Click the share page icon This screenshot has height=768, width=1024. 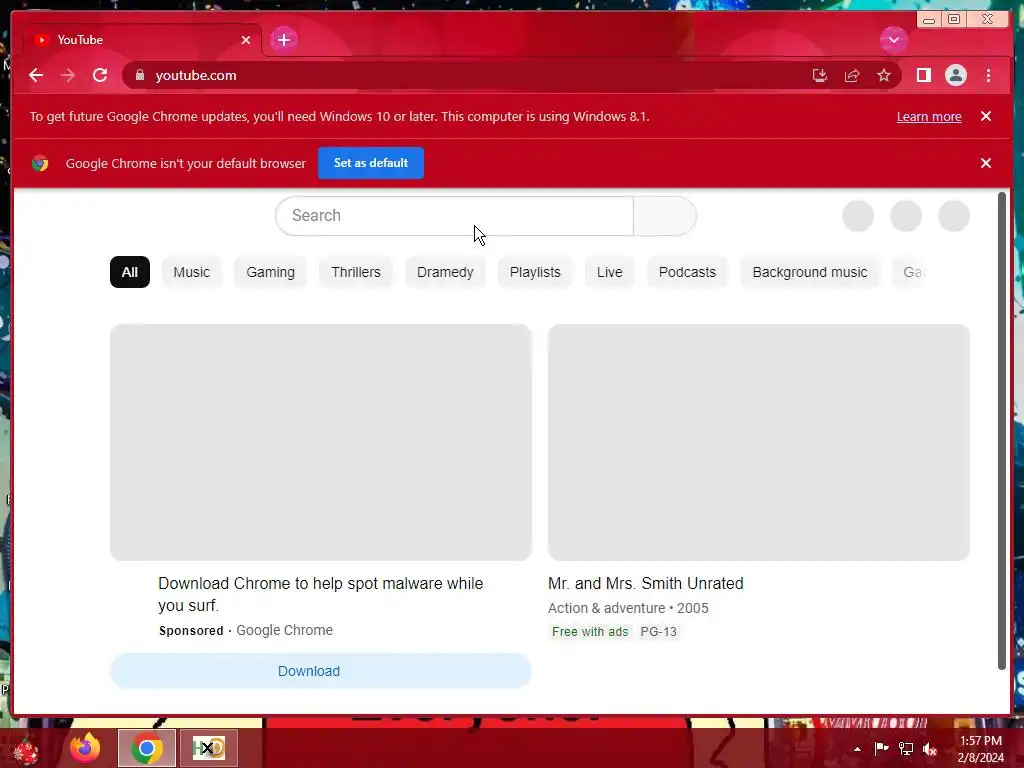point(852,75)
